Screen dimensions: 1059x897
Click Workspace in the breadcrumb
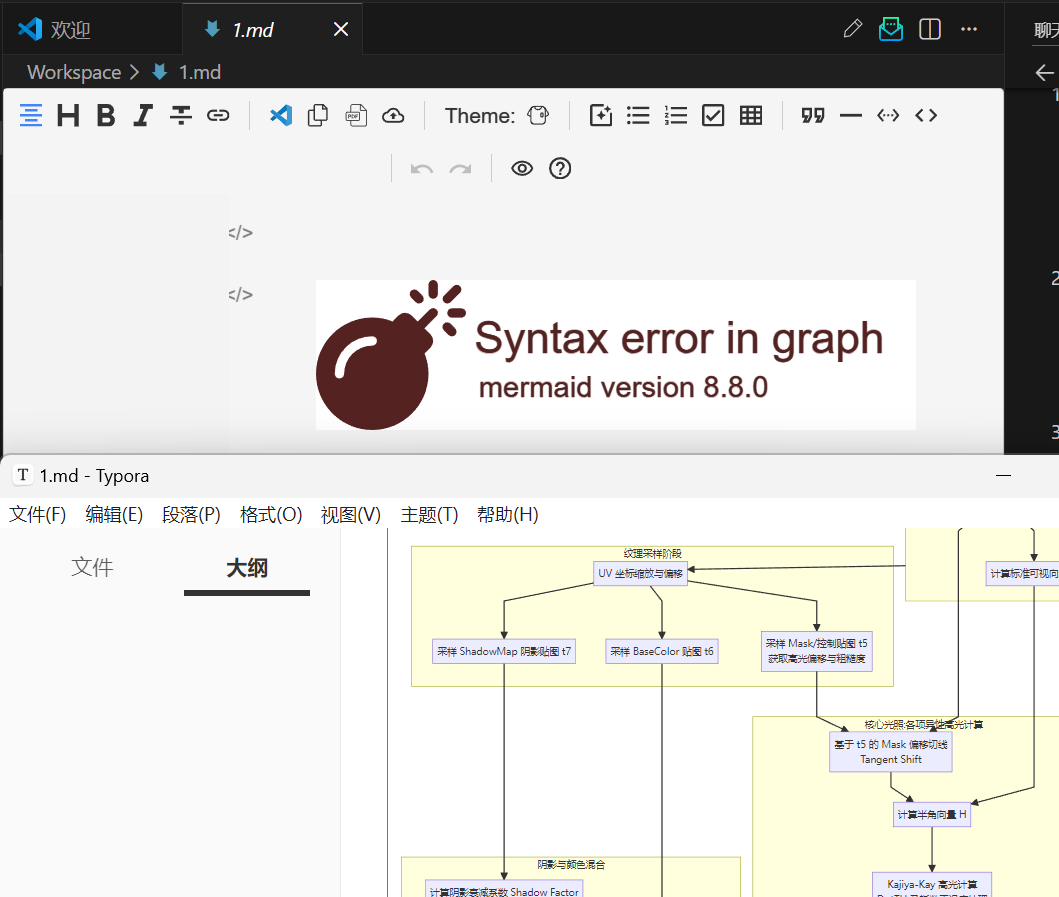point(74,72)
